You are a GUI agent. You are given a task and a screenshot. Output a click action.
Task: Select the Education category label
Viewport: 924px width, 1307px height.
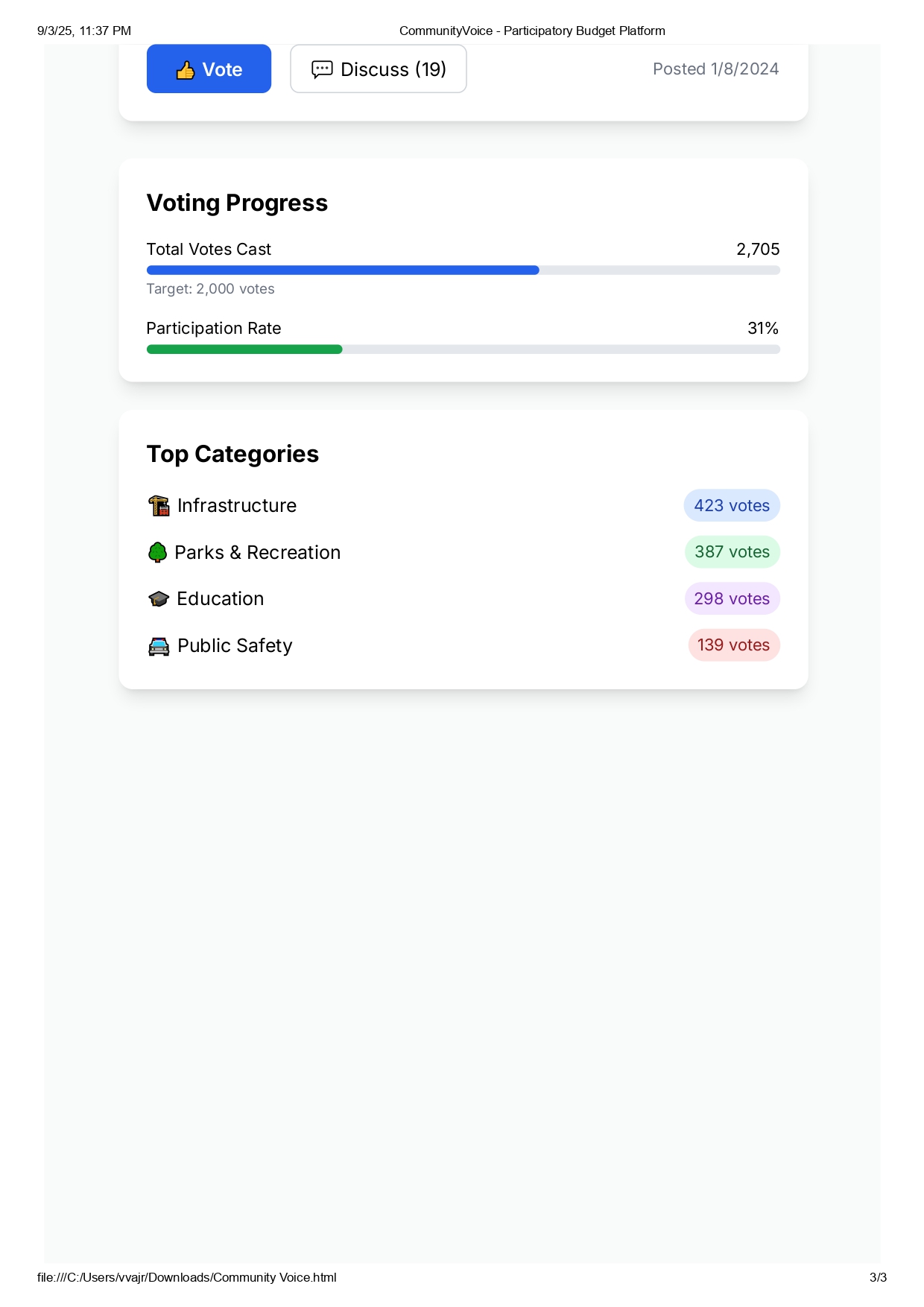point(221,599)
